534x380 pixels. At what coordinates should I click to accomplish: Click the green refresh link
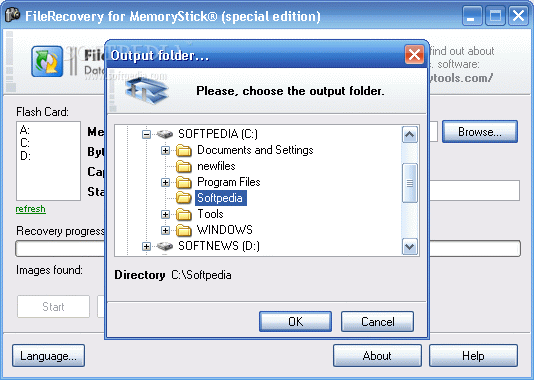[x=31, y=209]
